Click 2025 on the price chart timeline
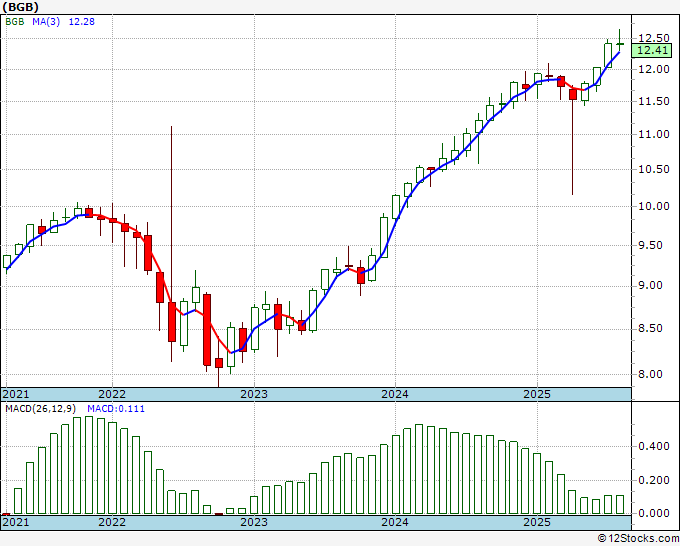This screenshot has width=680, height=546. [x=537, y=394]
